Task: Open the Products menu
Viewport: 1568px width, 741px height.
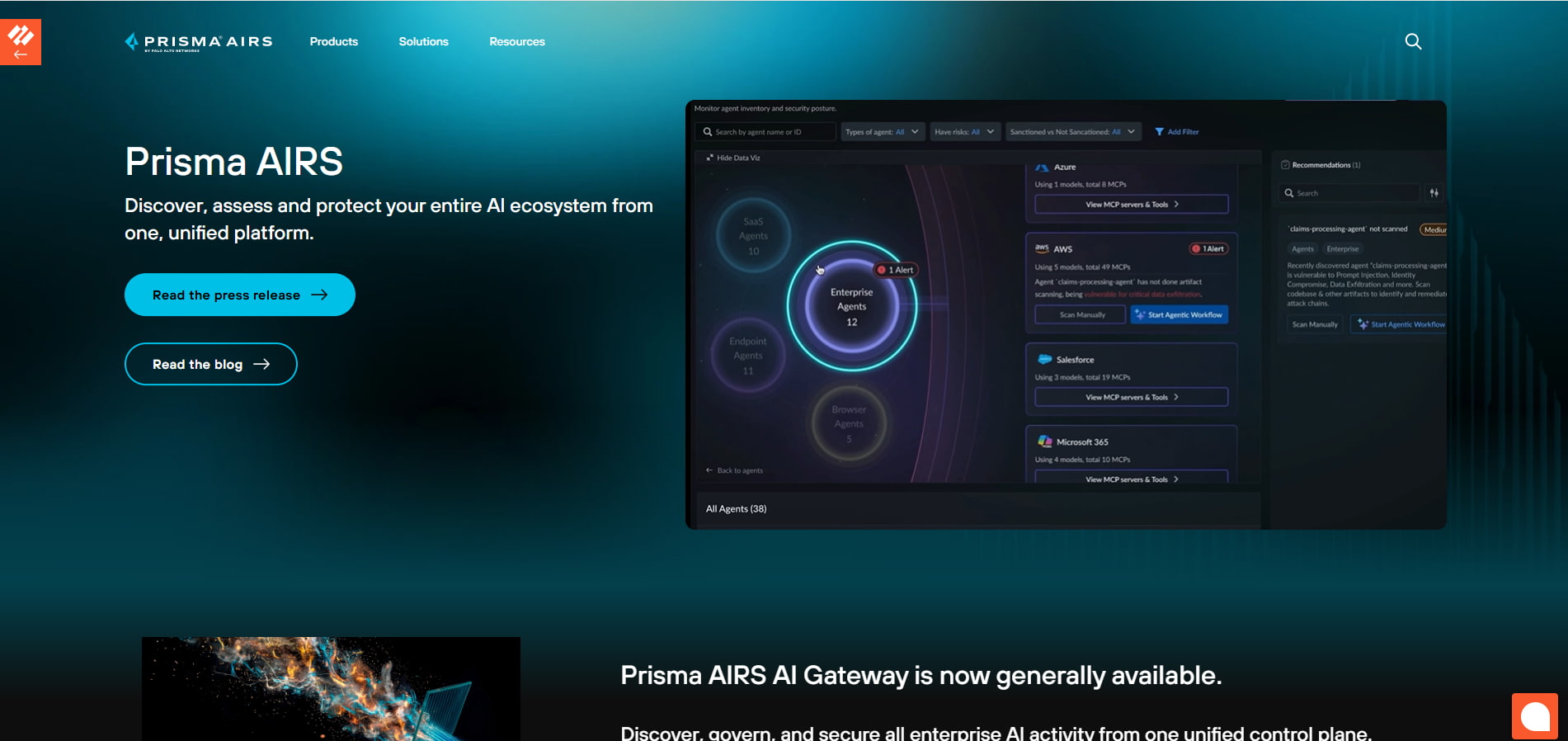Action: pos(334,41)
